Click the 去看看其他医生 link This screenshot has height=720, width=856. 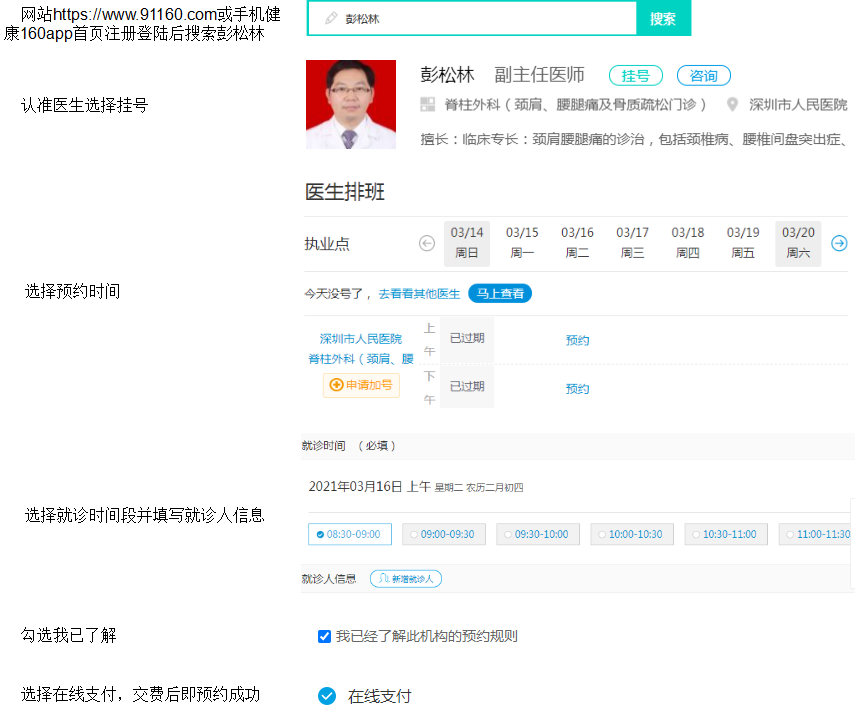click(x=419, y=294)
